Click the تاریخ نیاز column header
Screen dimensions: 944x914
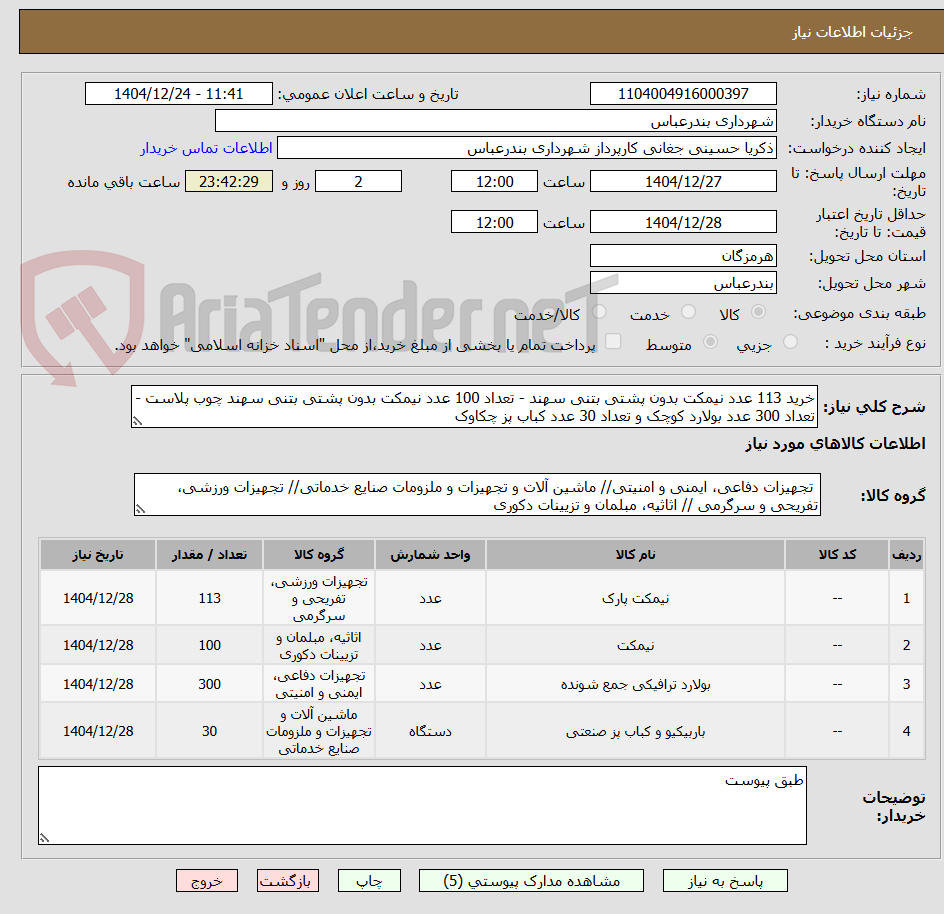coord(98,555)
